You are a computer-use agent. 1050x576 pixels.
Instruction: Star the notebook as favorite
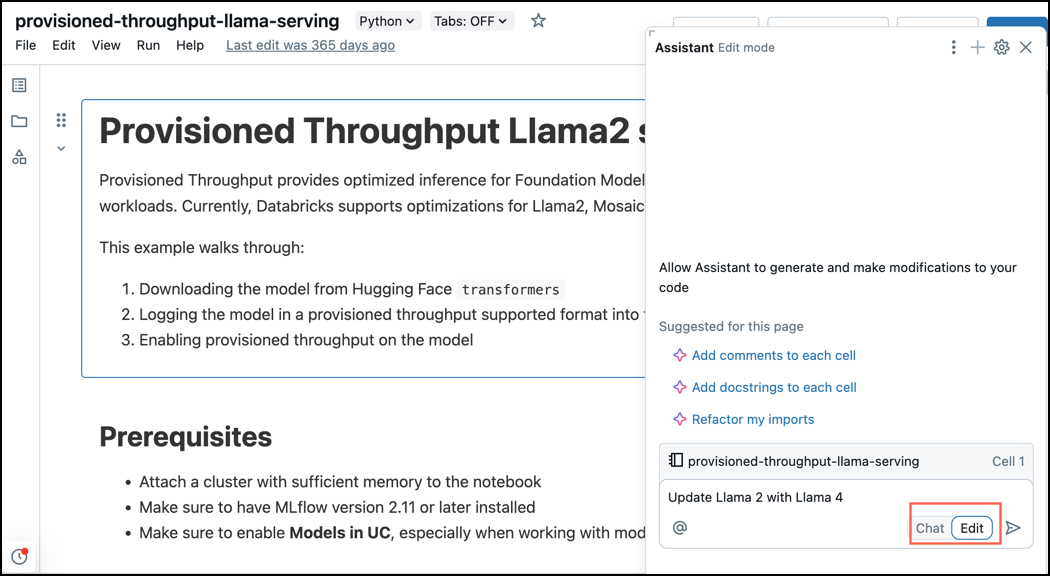pos(537,20)
